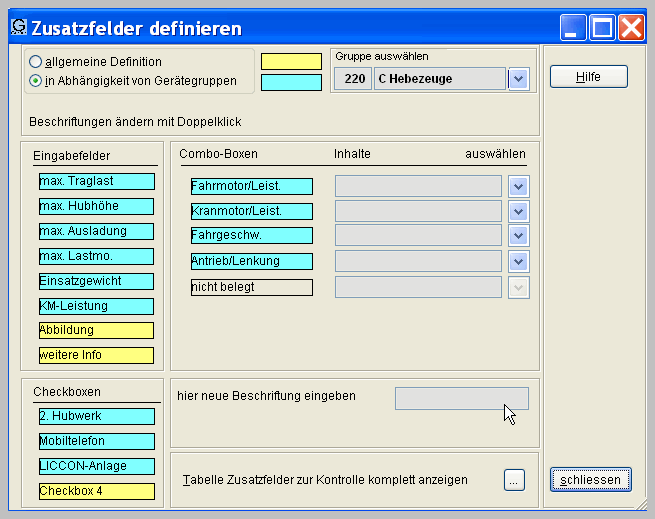Click the 'nicht belegt' combo box label
The height and width of the screenshot is (519, 655).
pos(251,287)
